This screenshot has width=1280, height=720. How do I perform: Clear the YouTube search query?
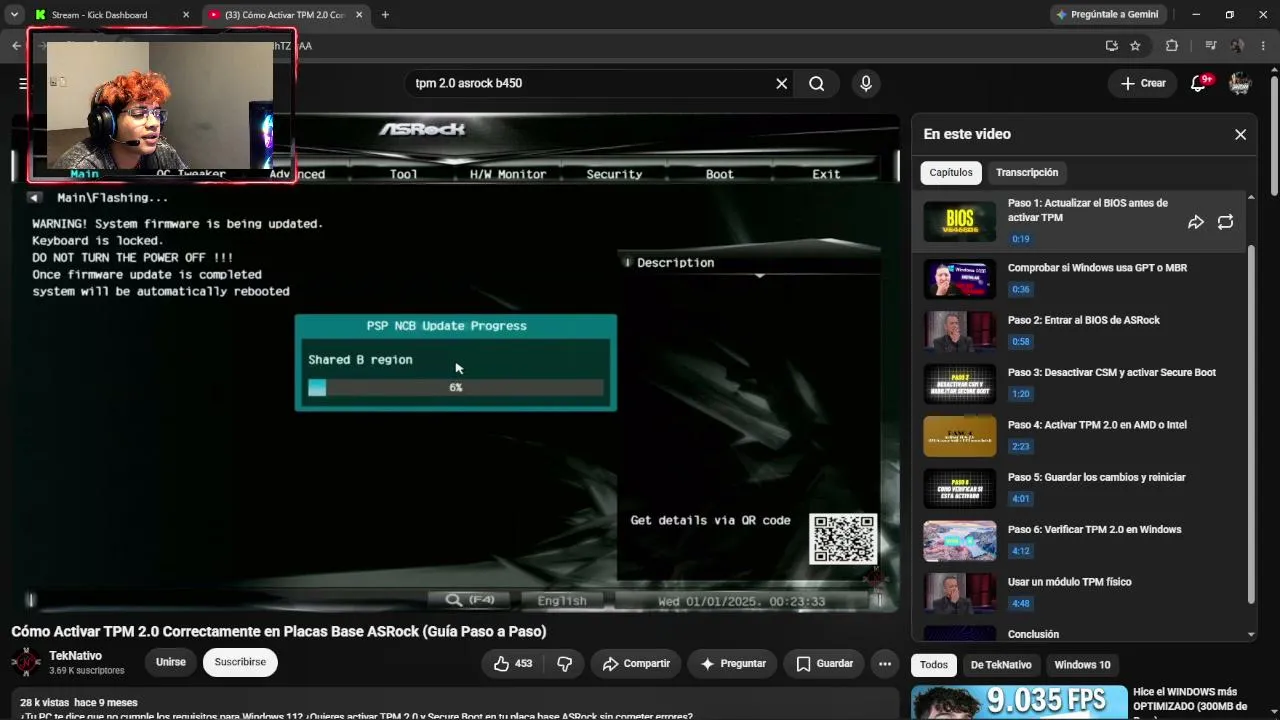coord(782,83)
